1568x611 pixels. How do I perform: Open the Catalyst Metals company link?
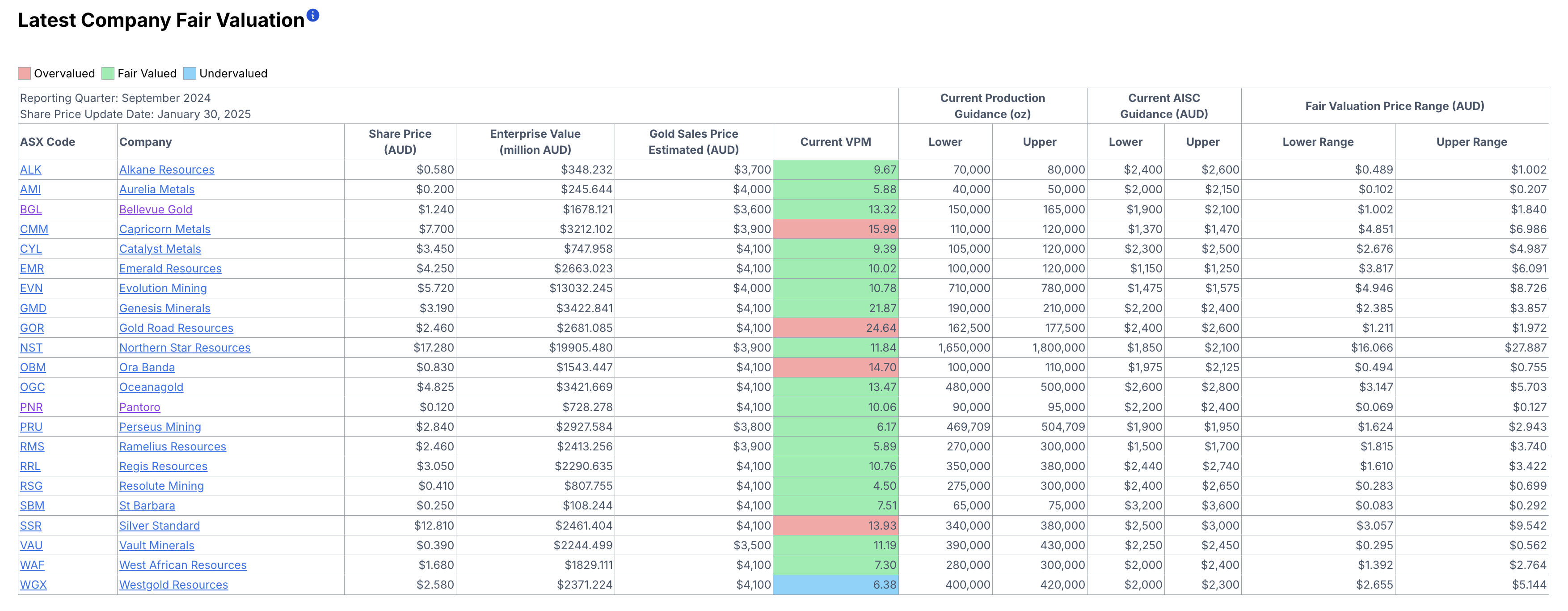pos(160,249)
